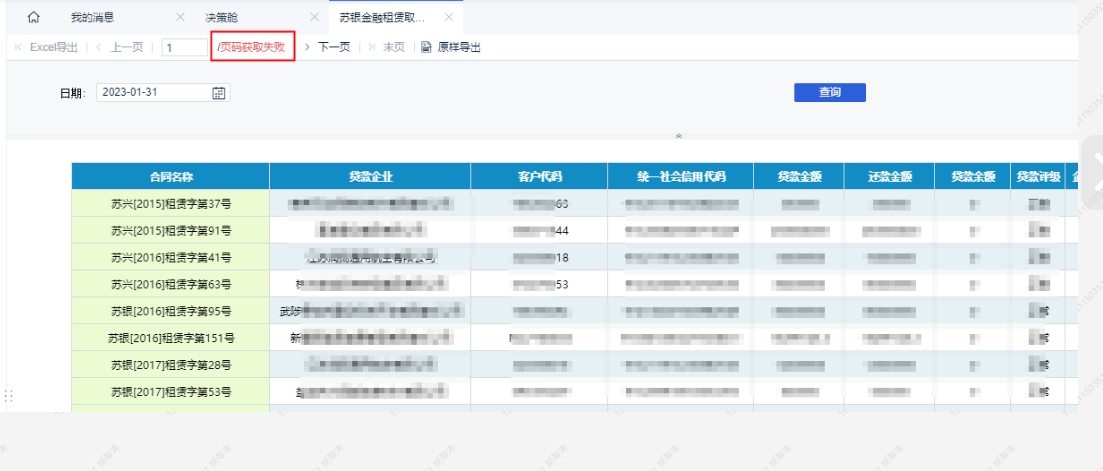This screenshot has width=1103, height=471.
Task: Select the 苏银金融租赁取... tab
Action: pos(382,18)
